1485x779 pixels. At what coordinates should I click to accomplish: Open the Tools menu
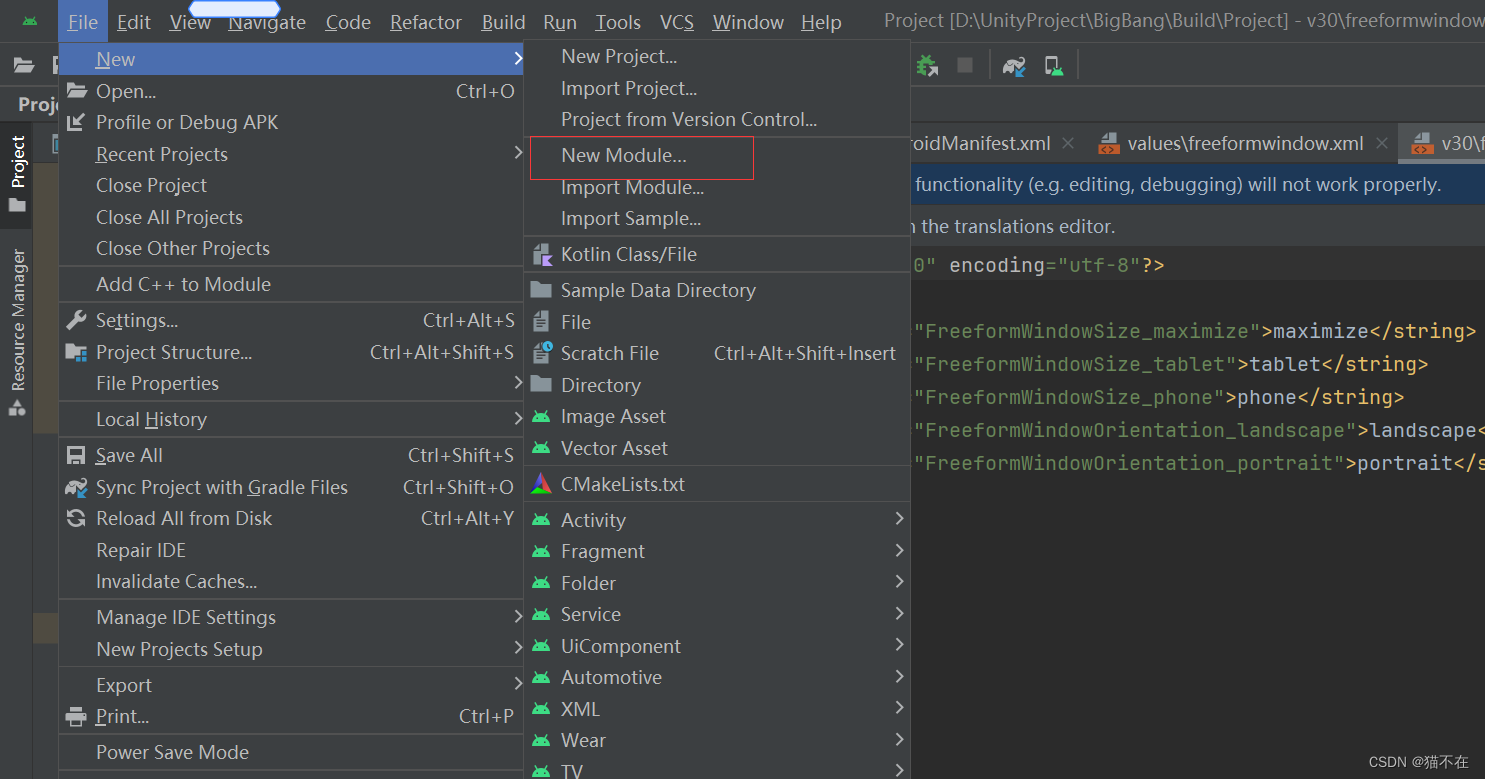coord(618,22)
